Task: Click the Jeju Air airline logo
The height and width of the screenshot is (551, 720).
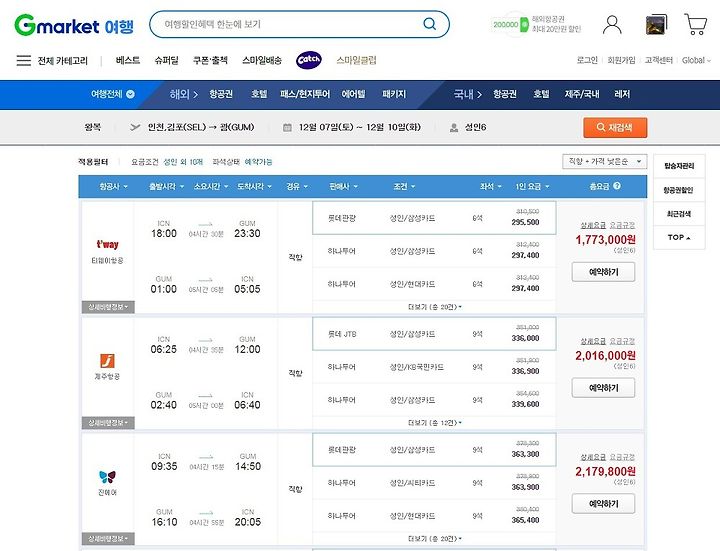Action: (x=107, y=361)
